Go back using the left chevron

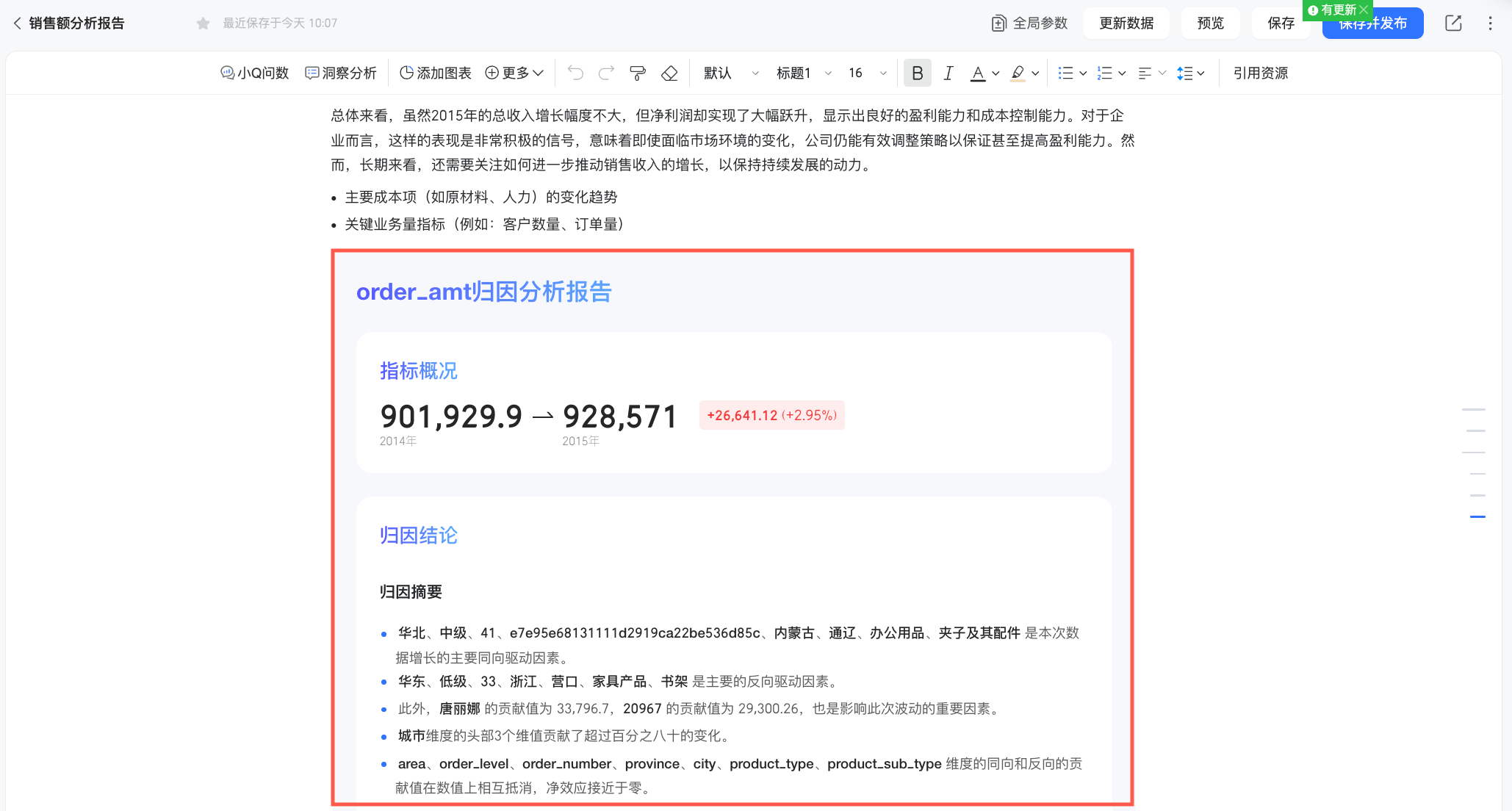[x=17, y=23]
